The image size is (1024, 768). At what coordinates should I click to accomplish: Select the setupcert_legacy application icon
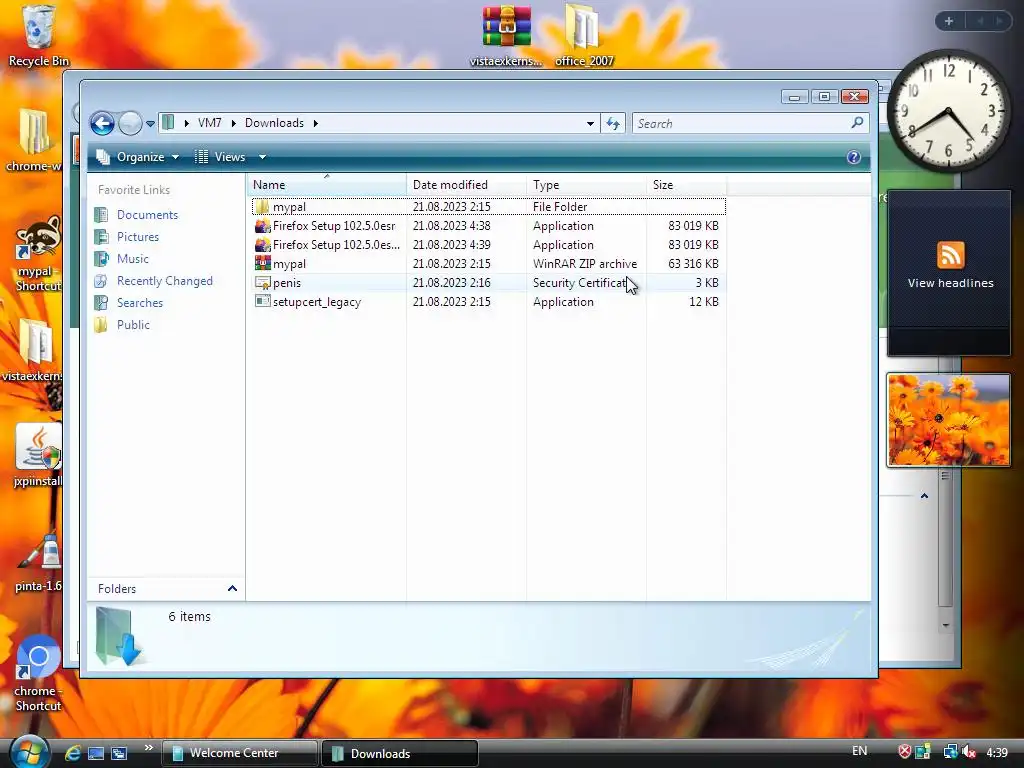click(262, 302)
